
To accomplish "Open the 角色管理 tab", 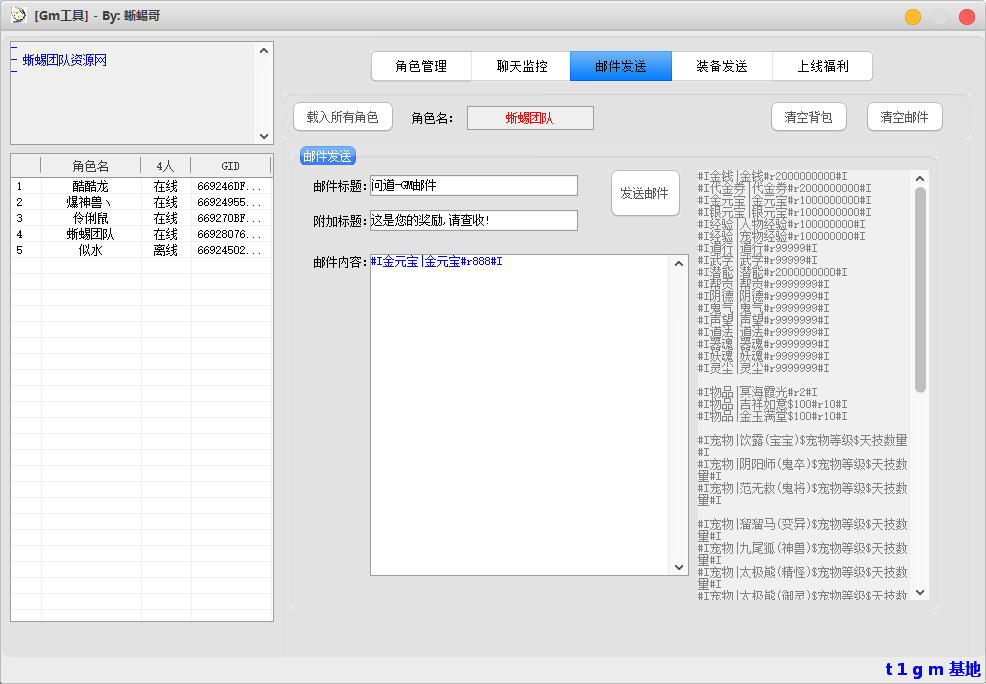I will pos(421,66).
